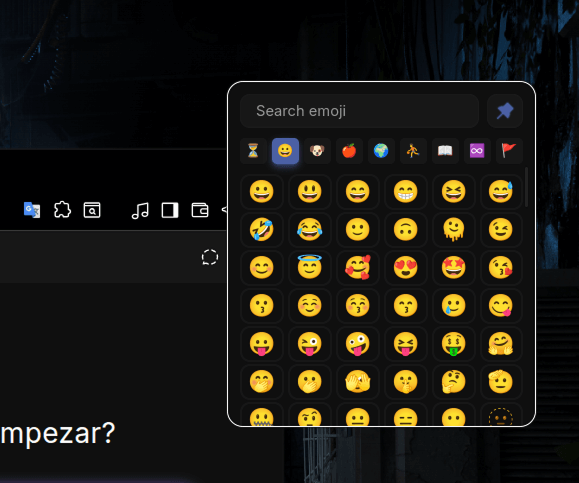579x483 pixels.
Task: Select the star-struck face emoji
Action: click(x=453, y=267)
